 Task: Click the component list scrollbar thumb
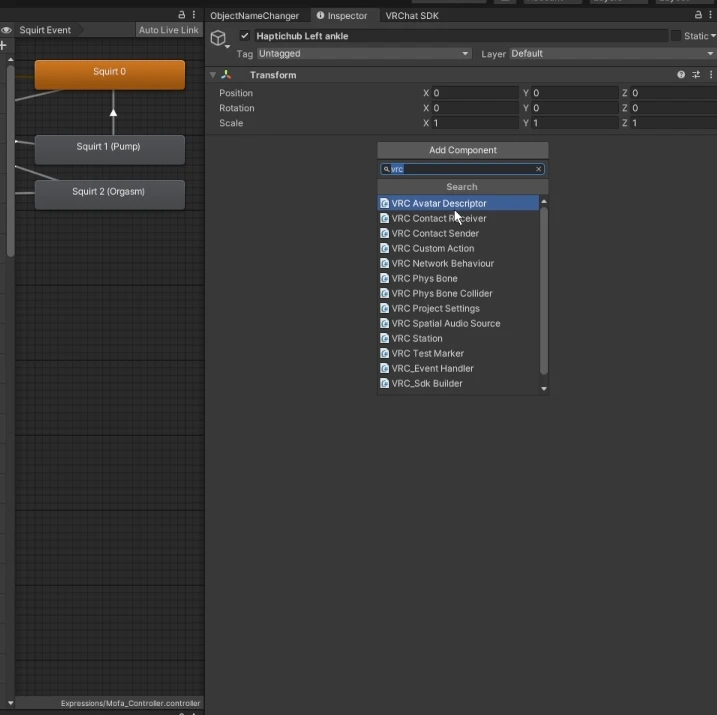[544, 291]
